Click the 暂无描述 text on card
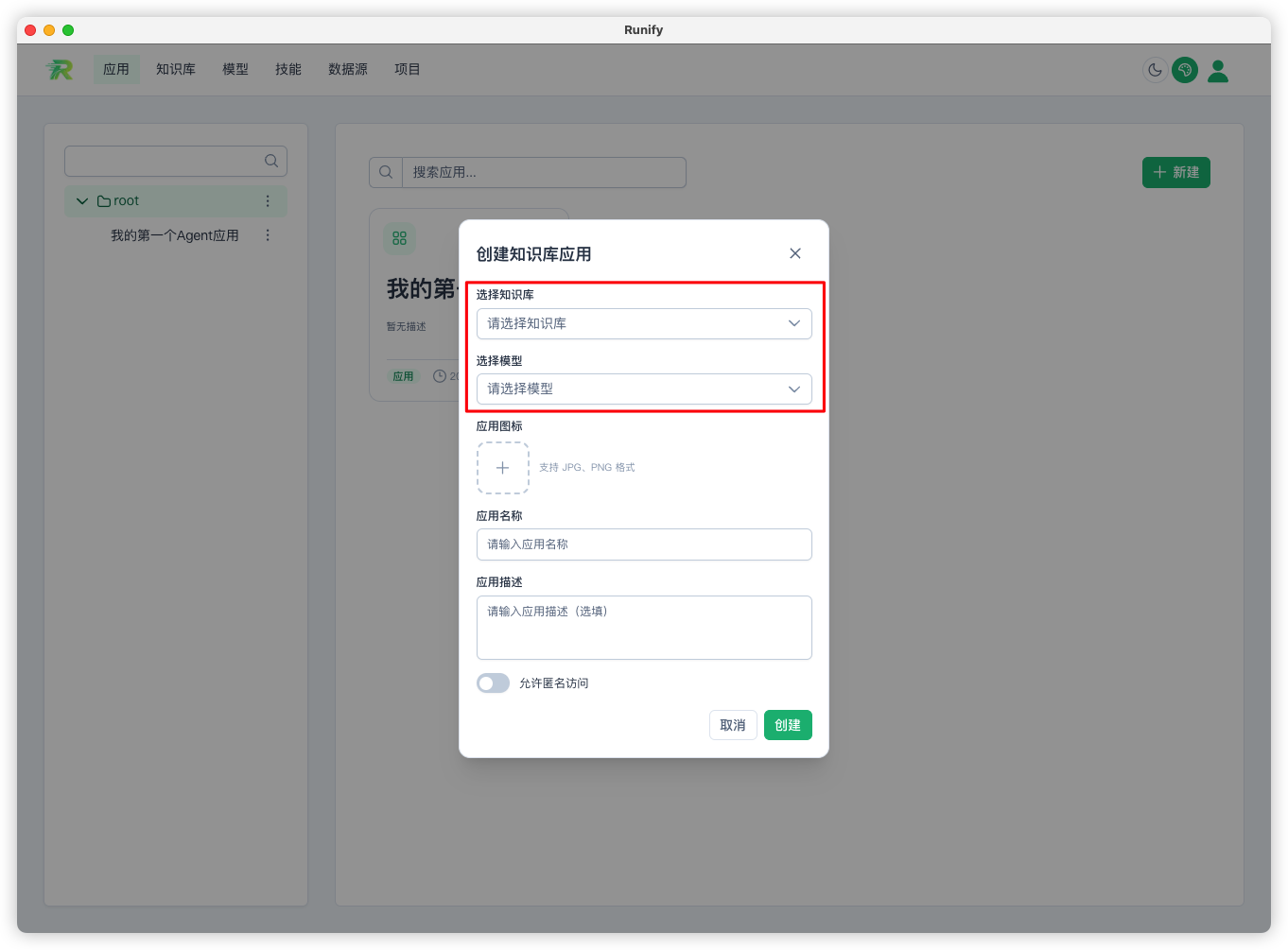The height and width of the screenshot is (950, 1288). coord(406,326)
